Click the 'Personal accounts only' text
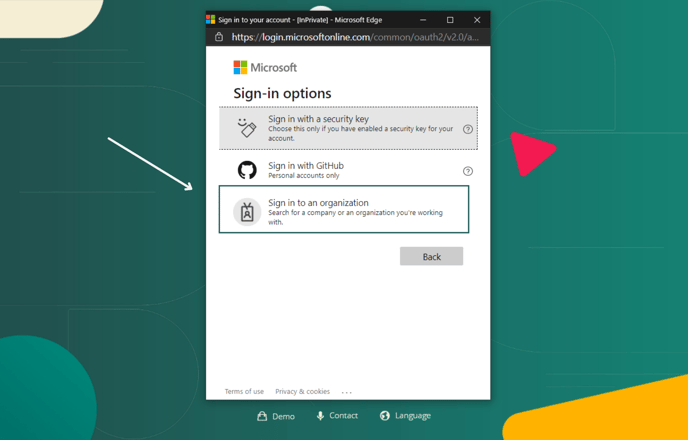 click(304, 175)
